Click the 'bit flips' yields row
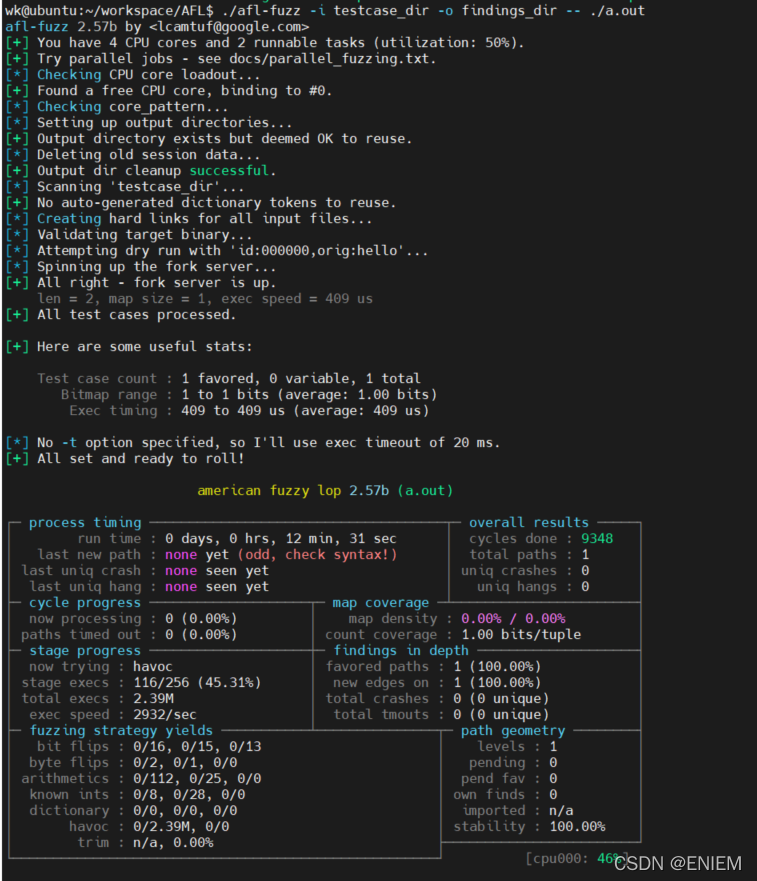The width and height of the screenshot is (757, 881). tap(149, 747)
